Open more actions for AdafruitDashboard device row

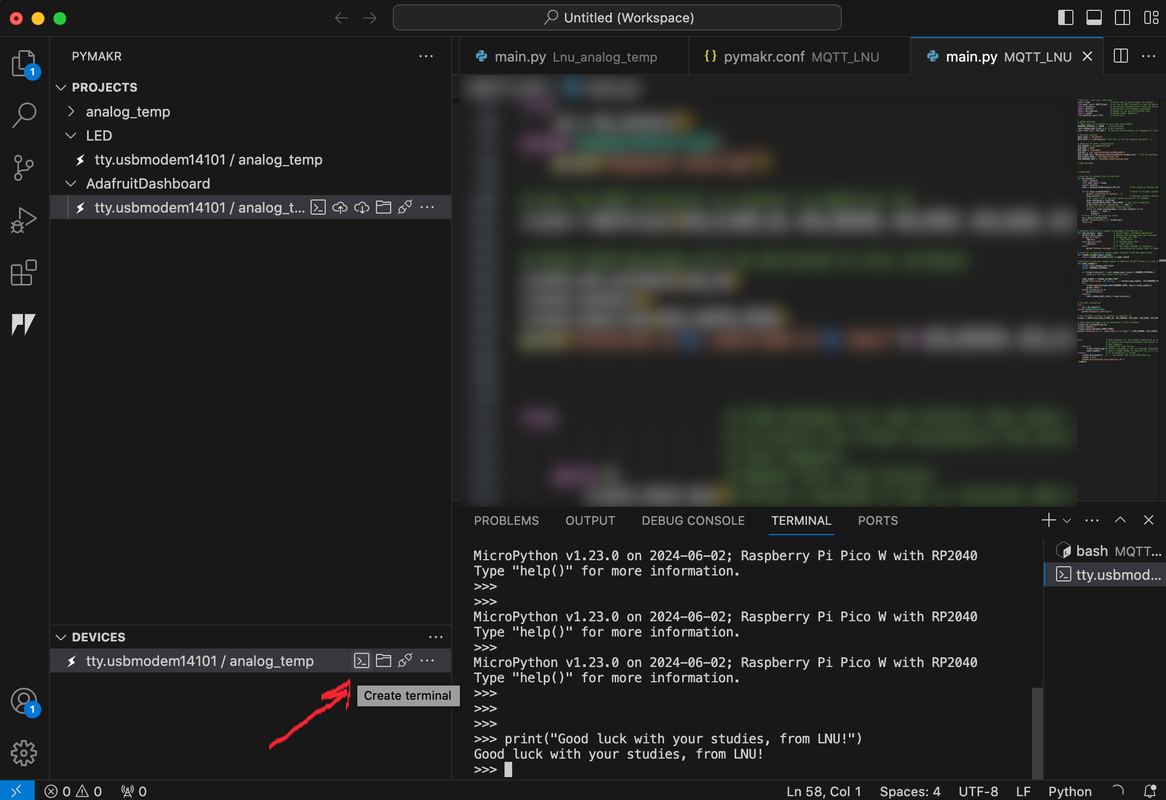coord(427,207)
